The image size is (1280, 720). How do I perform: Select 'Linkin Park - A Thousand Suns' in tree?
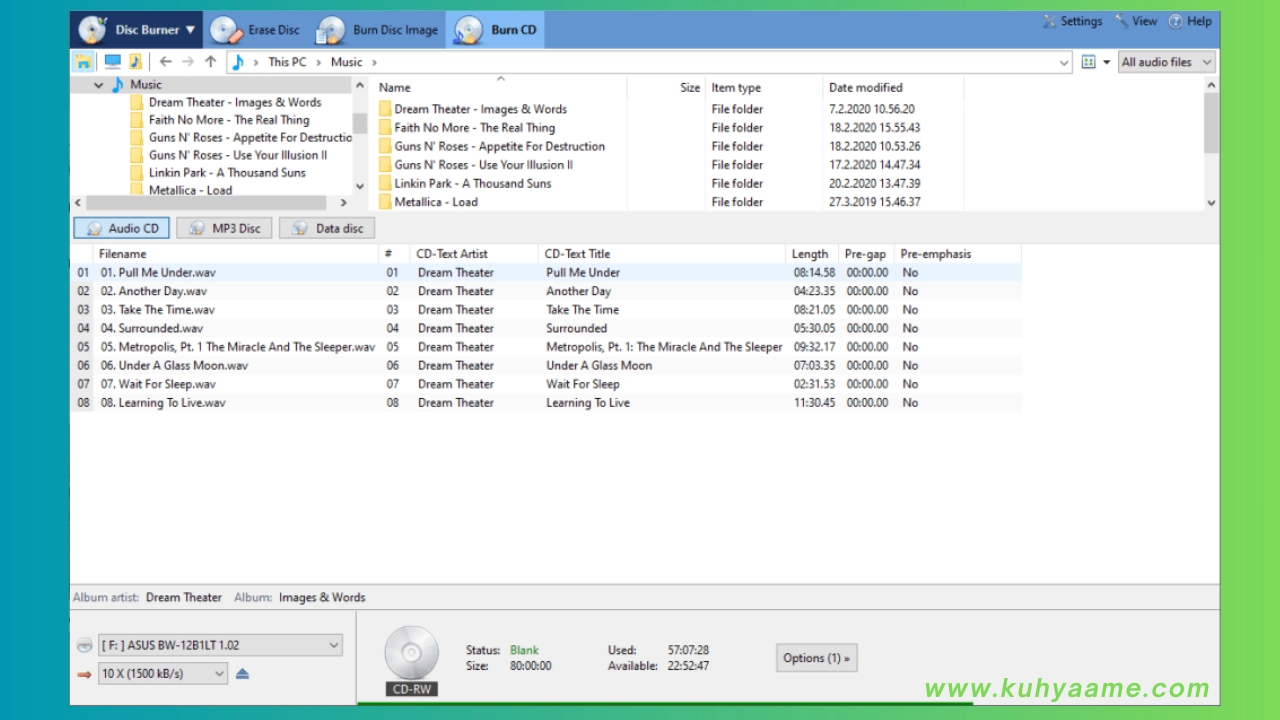click(x=227, y=173)
